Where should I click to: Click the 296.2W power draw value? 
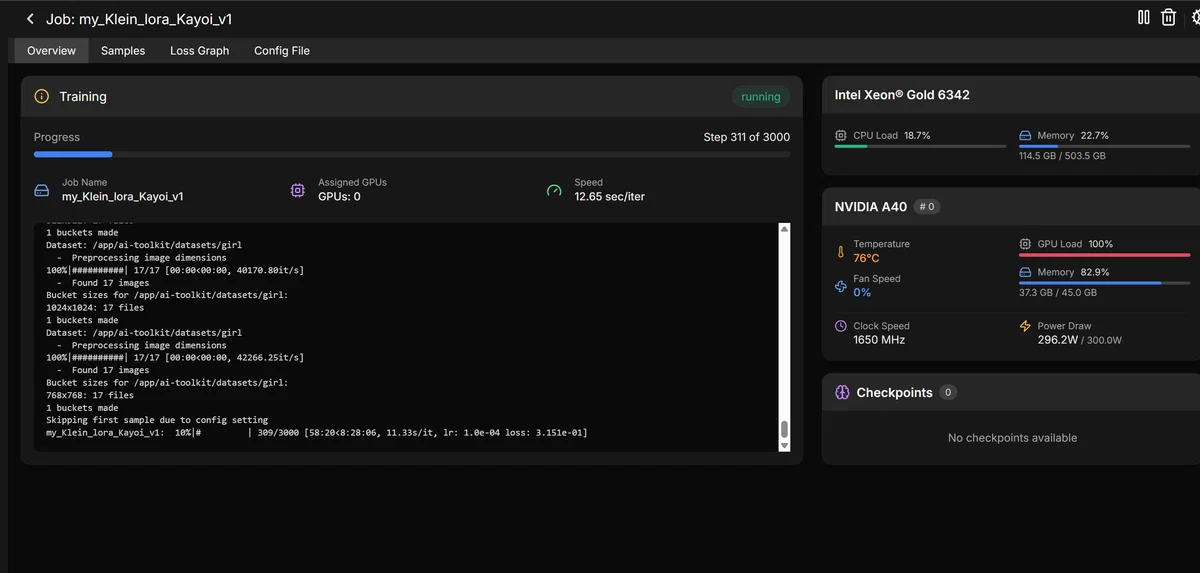point(1058,340)
